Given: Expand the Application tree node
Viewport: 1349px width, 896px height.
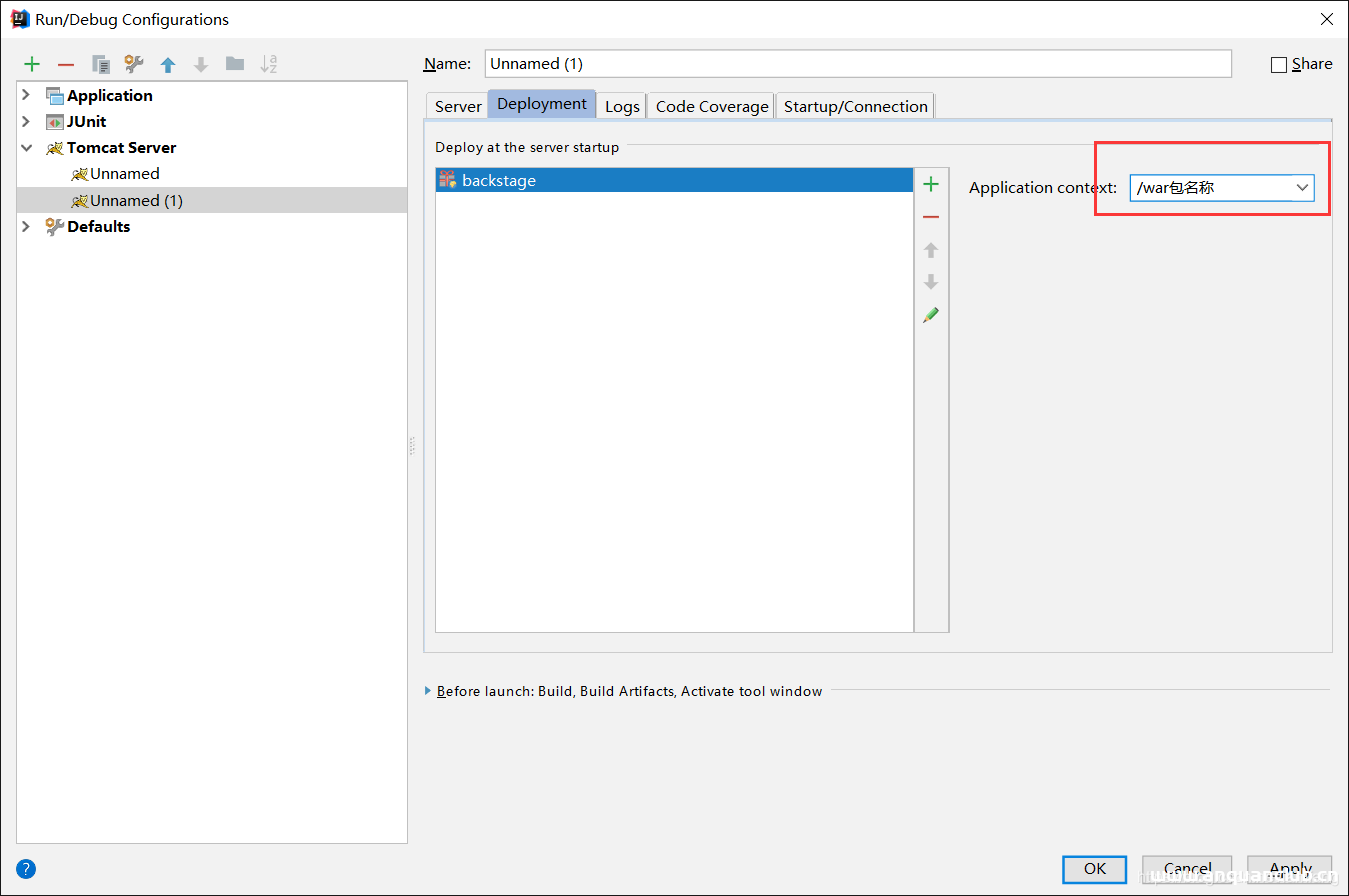Looking at the screenshot, I should 26,95.
